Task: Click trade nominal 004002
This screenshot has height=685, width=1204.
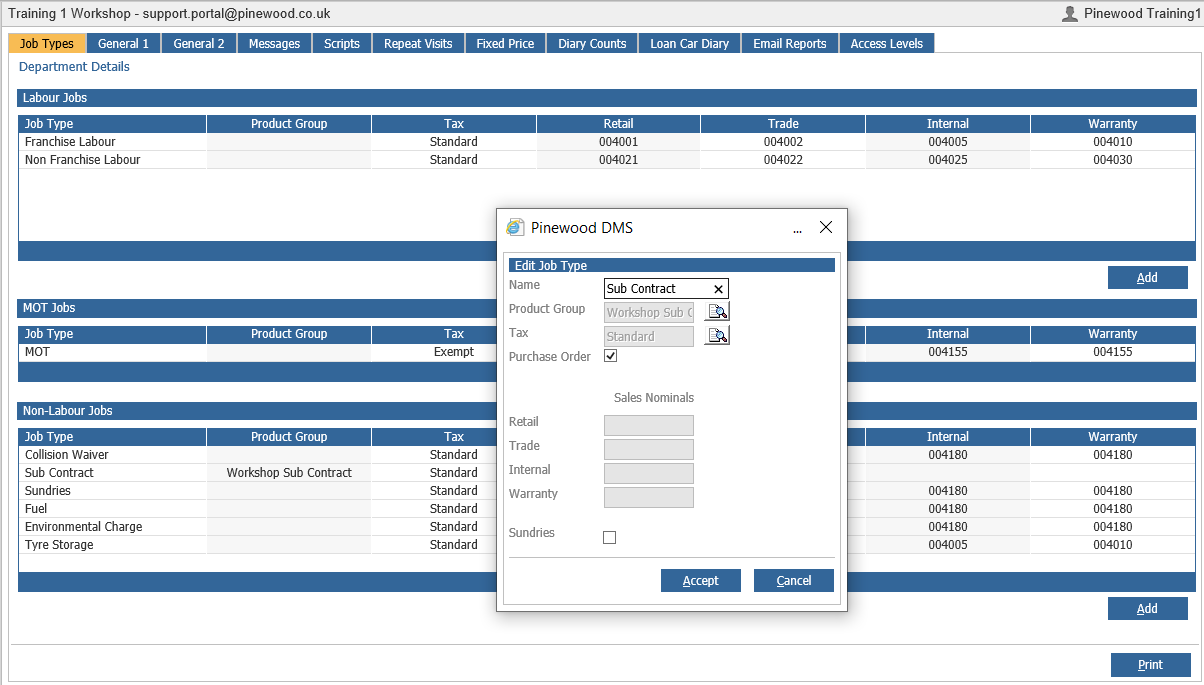Action: 783,142
